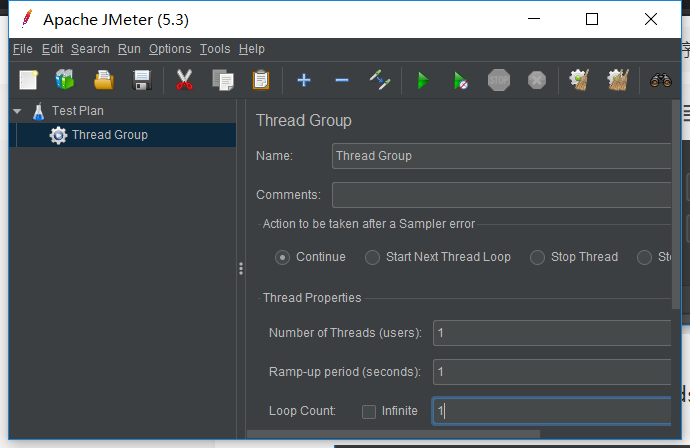Collapse the Test Plan tree node
Image resolution: width=690 pixels, height=448 pixels.
[x=17, y=111]
